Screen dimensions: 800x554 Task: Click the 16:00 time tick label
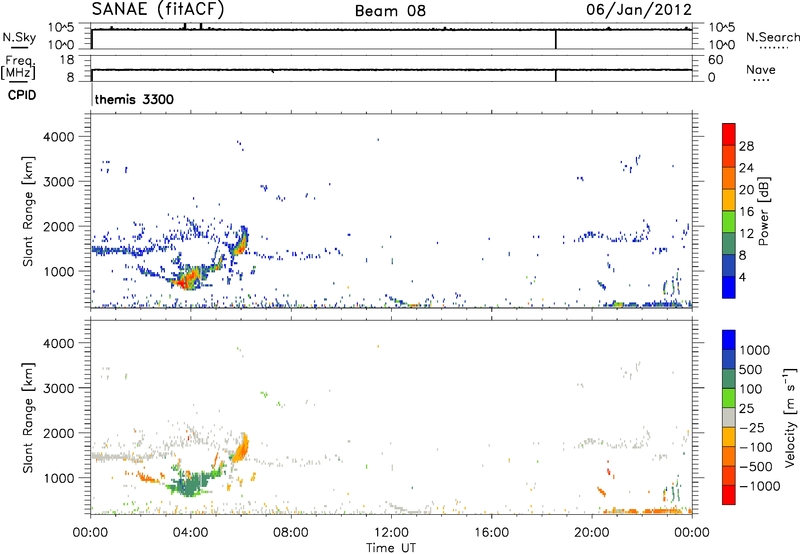pos(491,533)
